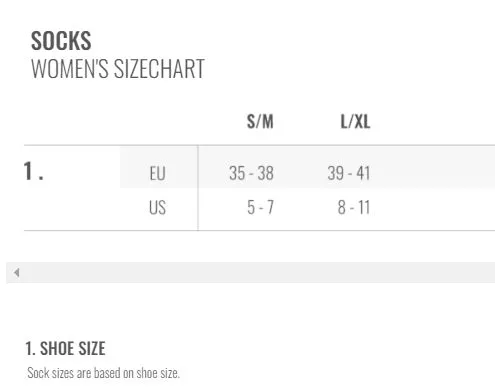
Task: Click the number 38 in EU row
Action: (266, 173)
